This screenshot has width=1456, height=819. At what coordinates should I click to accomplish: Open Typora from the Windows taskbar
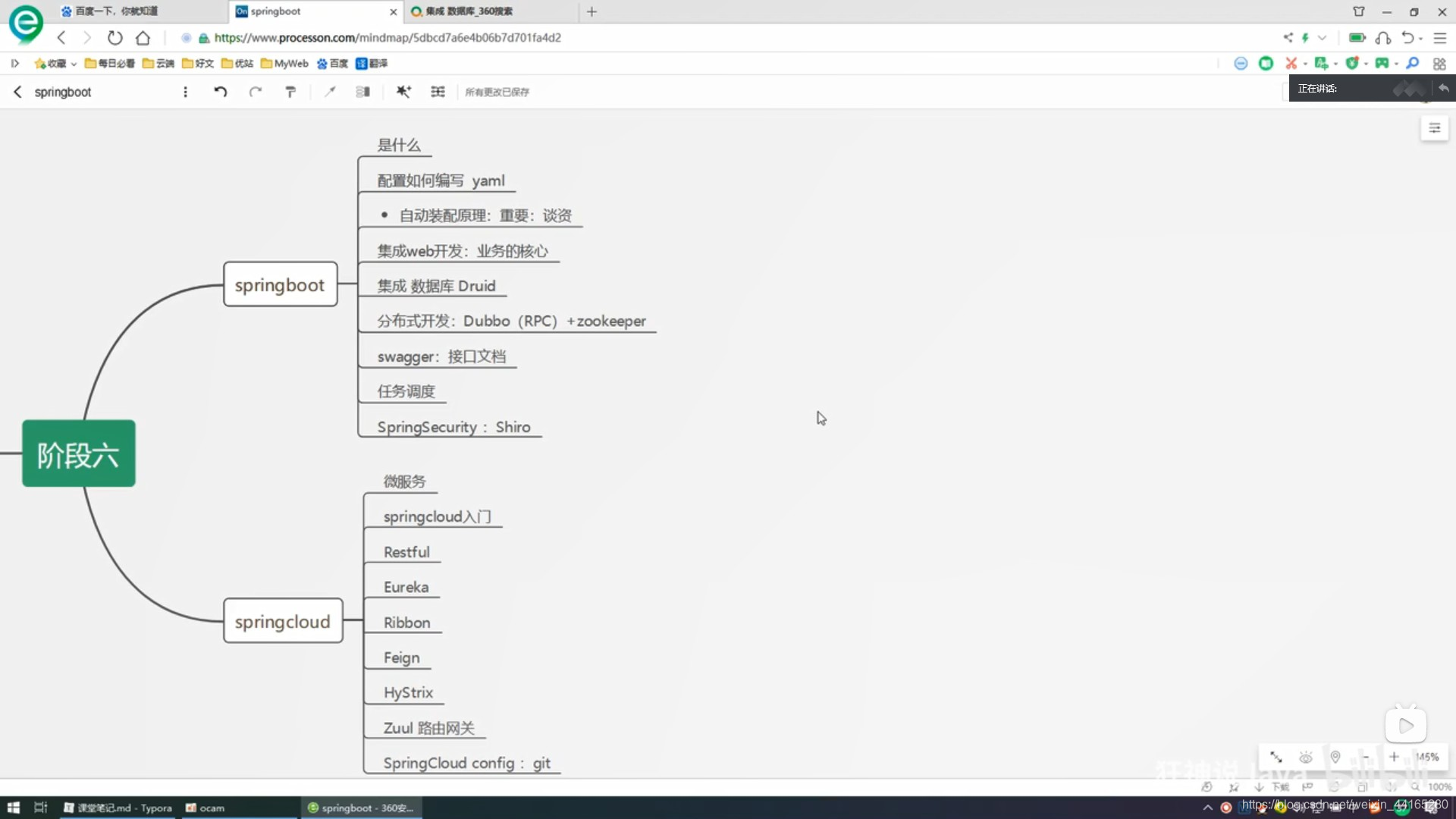118,808
